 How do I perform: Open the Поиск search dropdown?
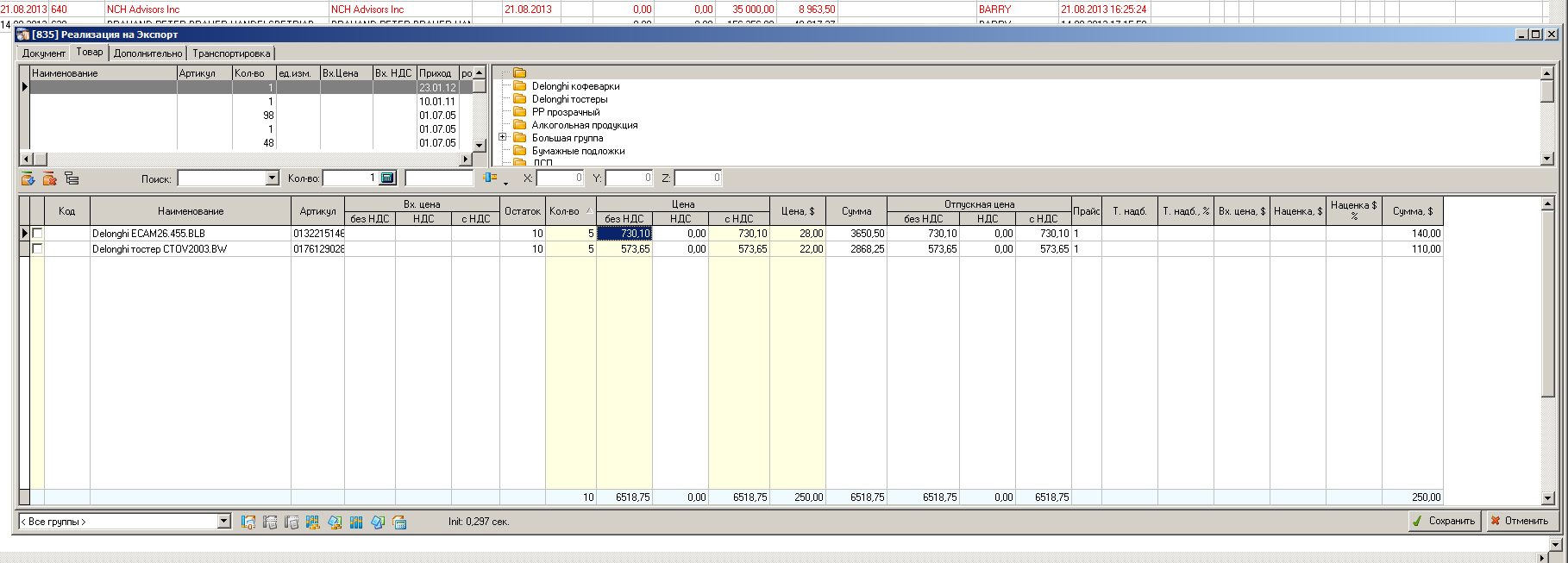coord(273,178)
